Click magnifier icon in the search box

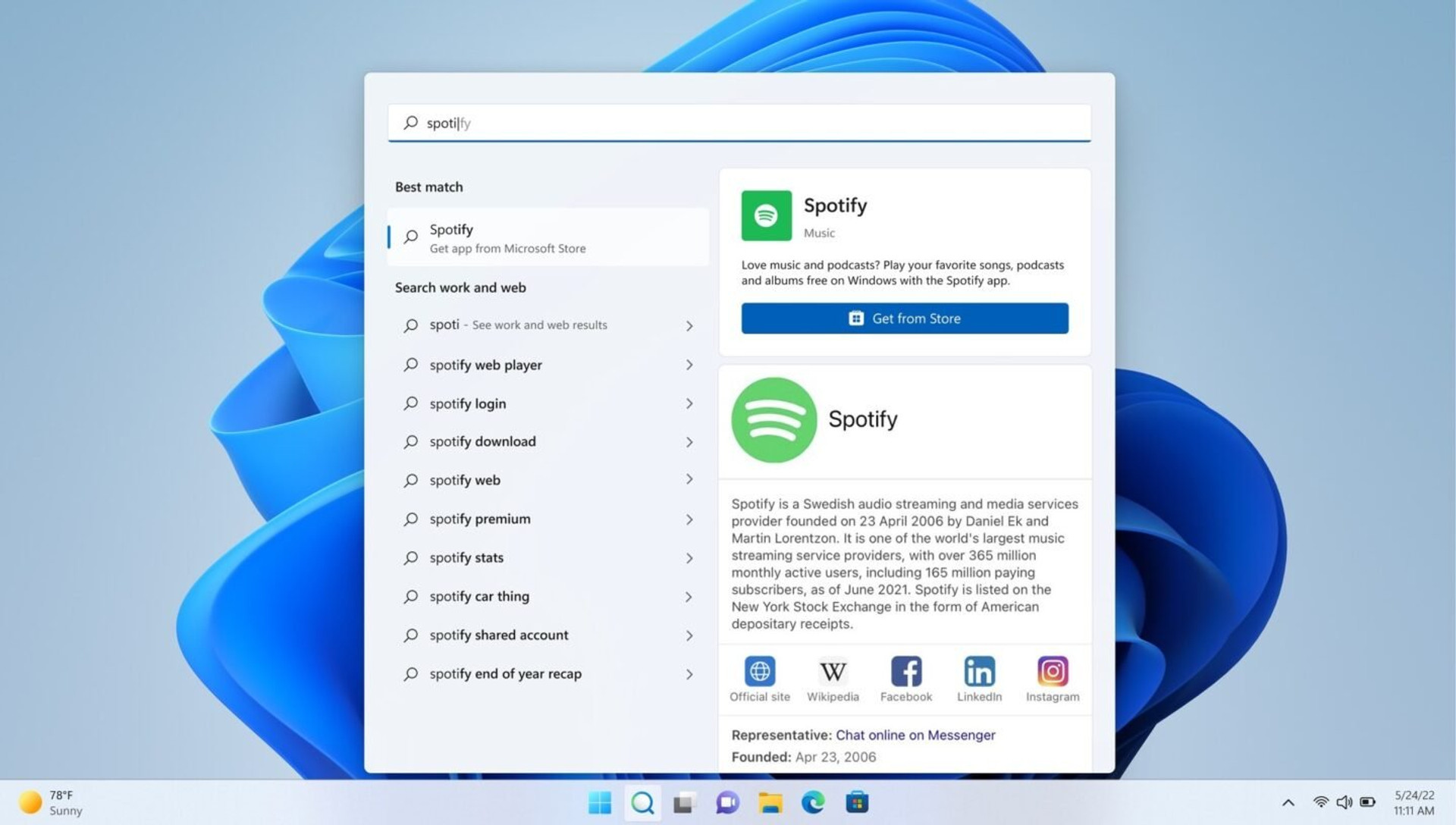[410, 122]
